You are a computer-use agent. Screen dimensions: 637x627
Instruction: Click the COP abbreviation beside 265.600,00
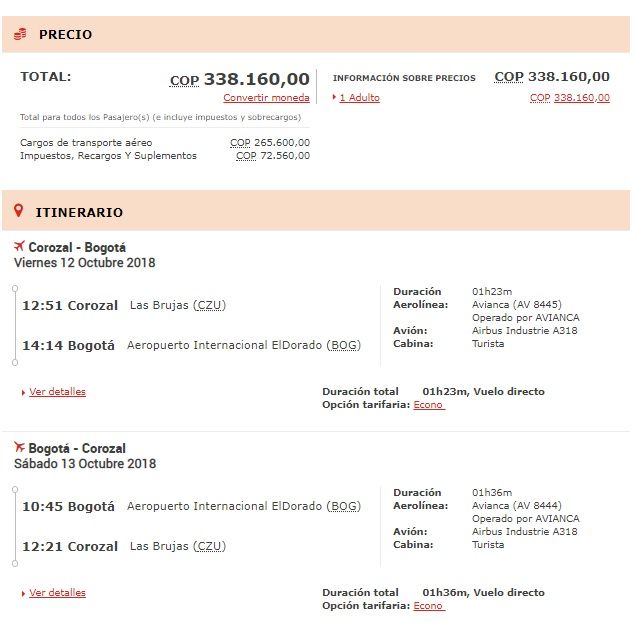click(x=240, y=143)
